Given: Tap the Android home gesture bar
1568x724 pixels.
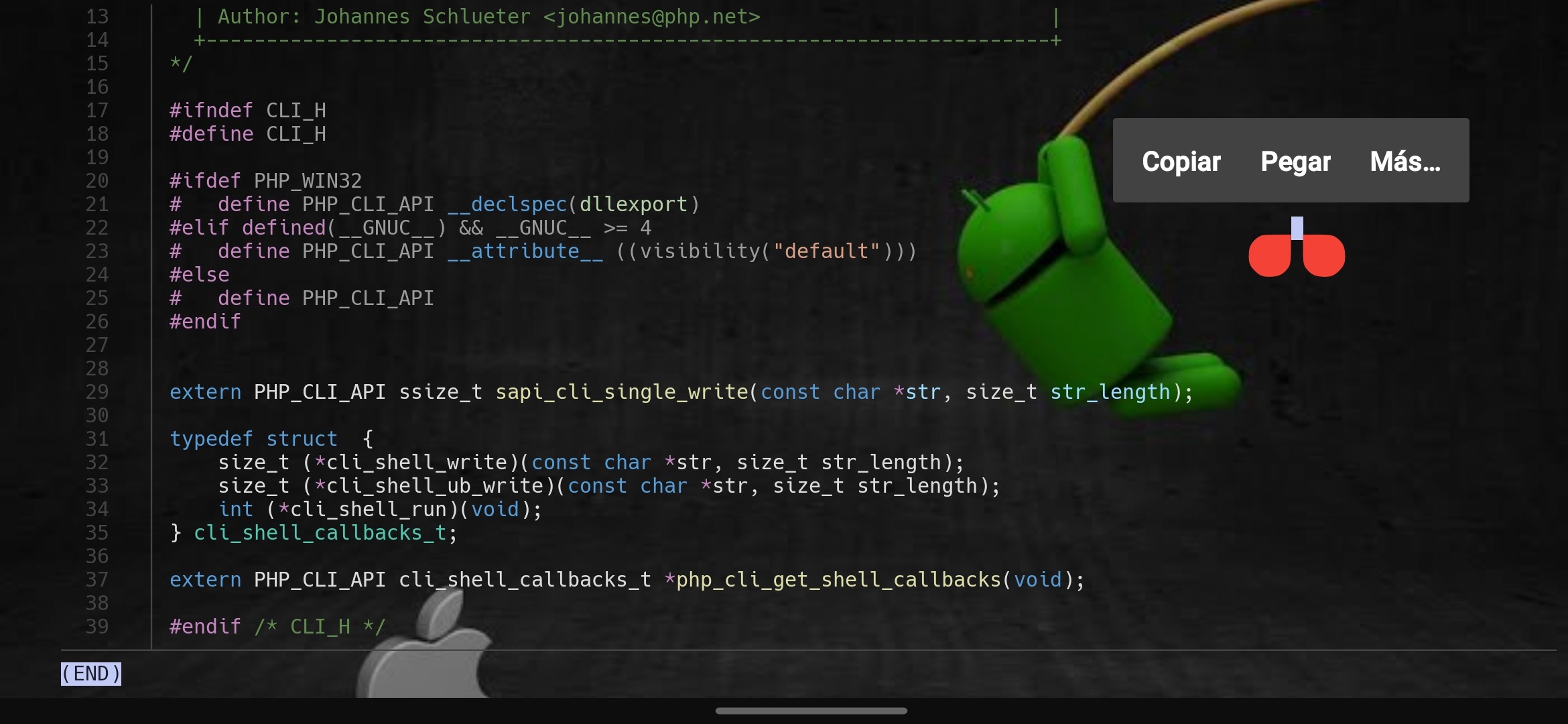Looking at the screenshot, I should coord(811,711).
